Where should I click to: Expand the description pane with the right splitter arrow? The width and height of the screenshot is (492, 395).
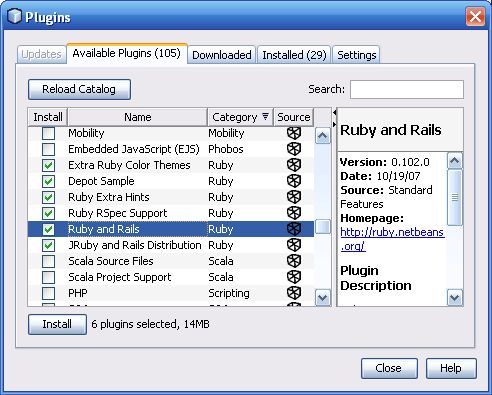click(x=334, y=125)
